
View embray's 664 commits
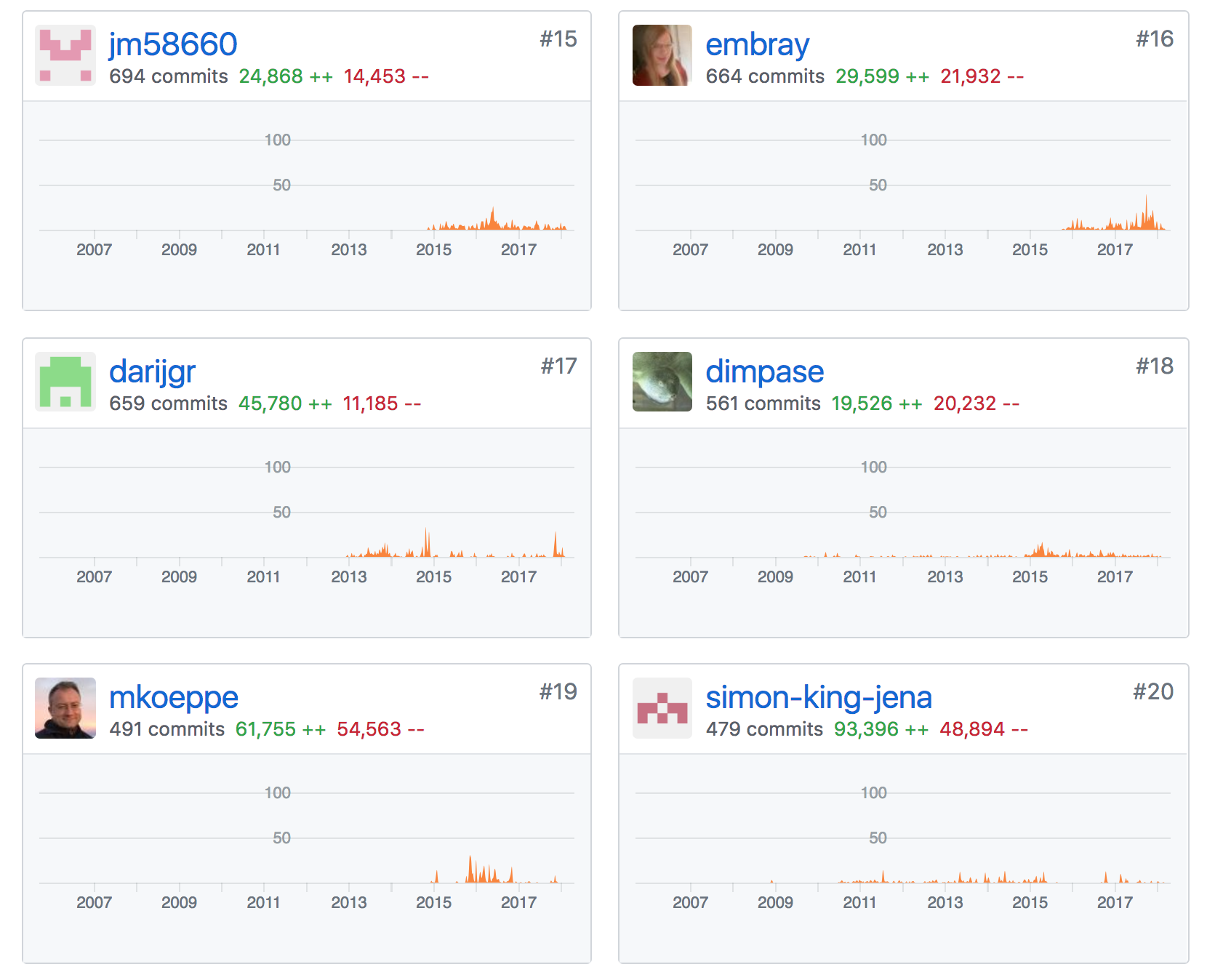coord(765,76)
